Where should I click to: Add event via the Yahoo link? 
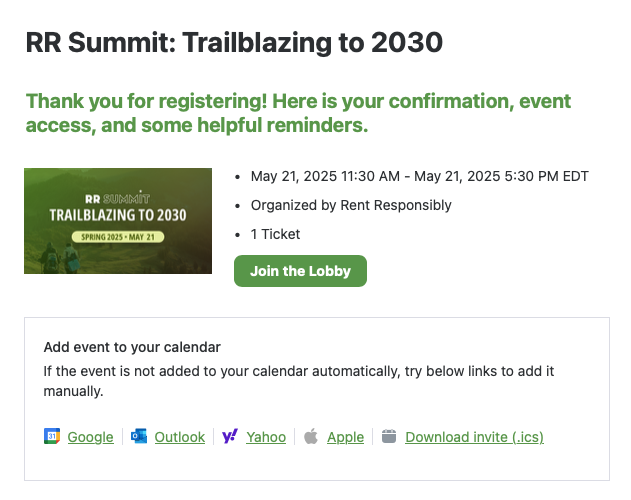click(266, 437)
